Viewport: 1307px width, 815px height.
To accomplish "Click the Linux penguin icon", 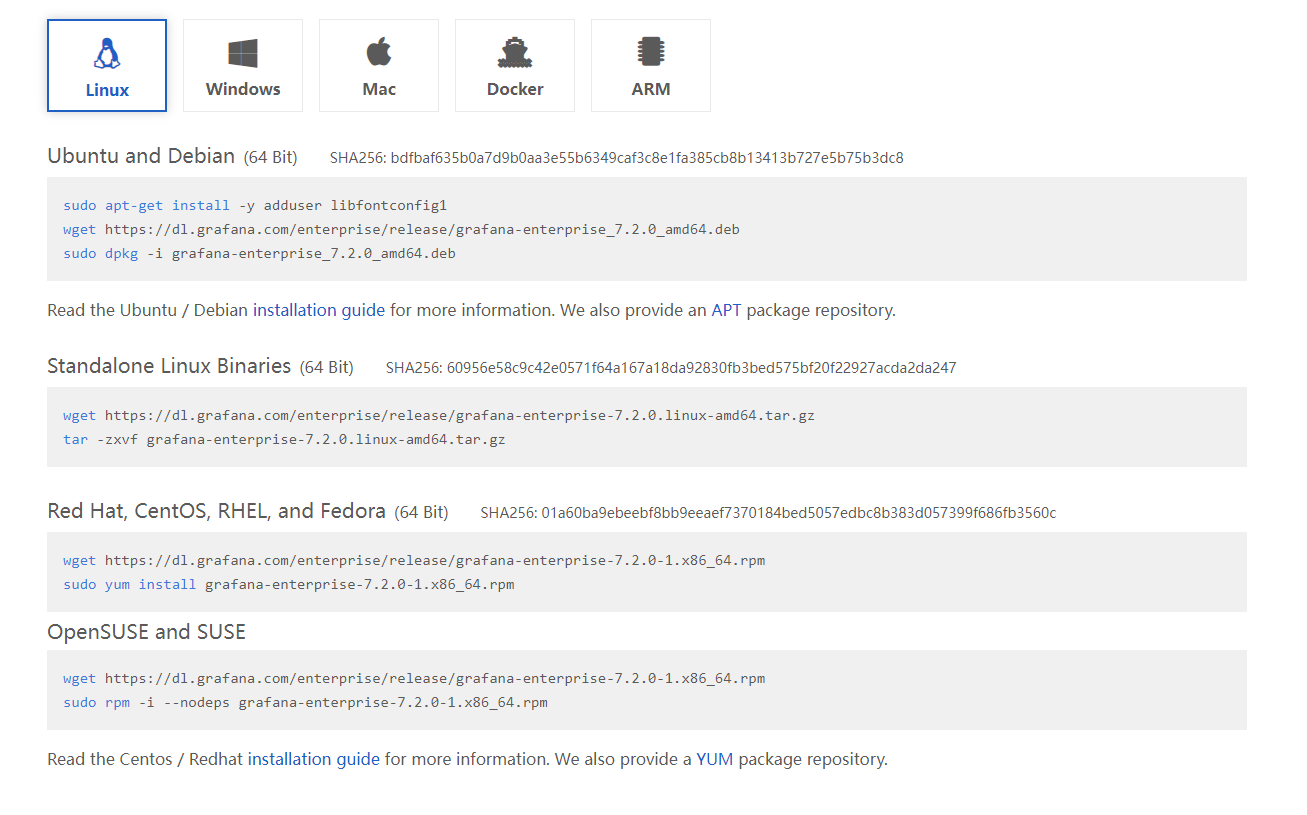I will [x=107, y=51].
